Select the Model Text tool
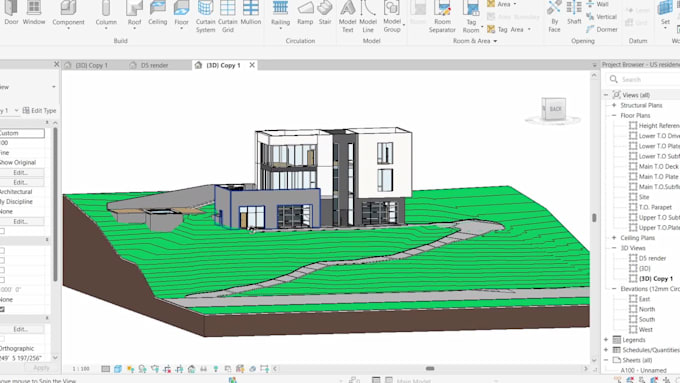Viewport: 680px width, 383px height. coord(347,16)
